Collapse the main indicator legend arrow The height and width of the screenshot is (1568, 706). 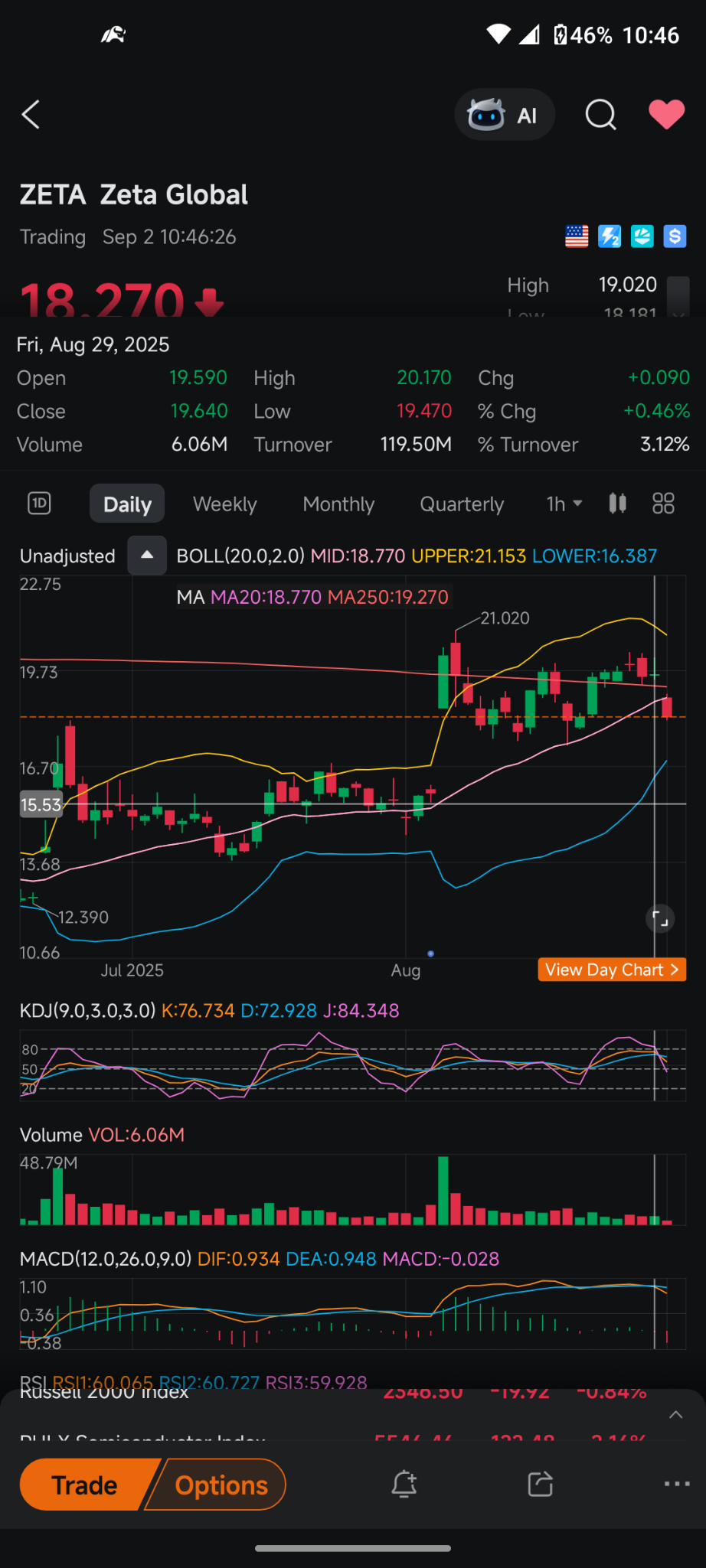tap(147, 556)
